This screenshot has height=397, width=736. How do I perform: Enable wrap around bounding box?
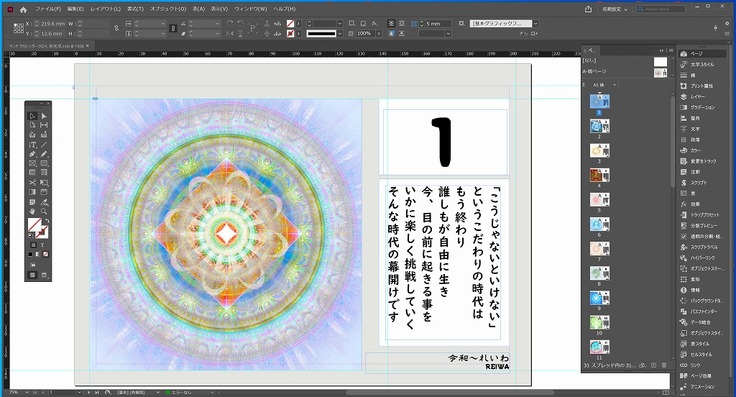point(402,23)
